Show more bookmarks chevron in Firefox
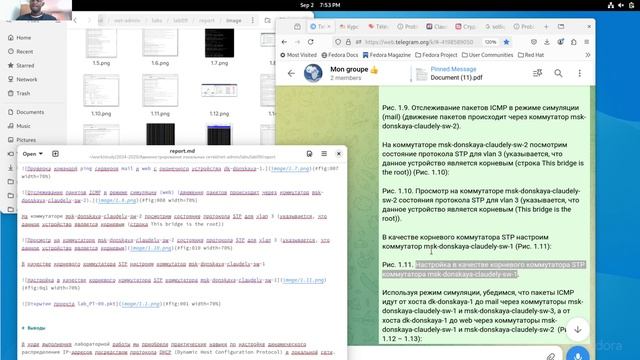Viewport: 640px width, 360px height. [588, 55]
